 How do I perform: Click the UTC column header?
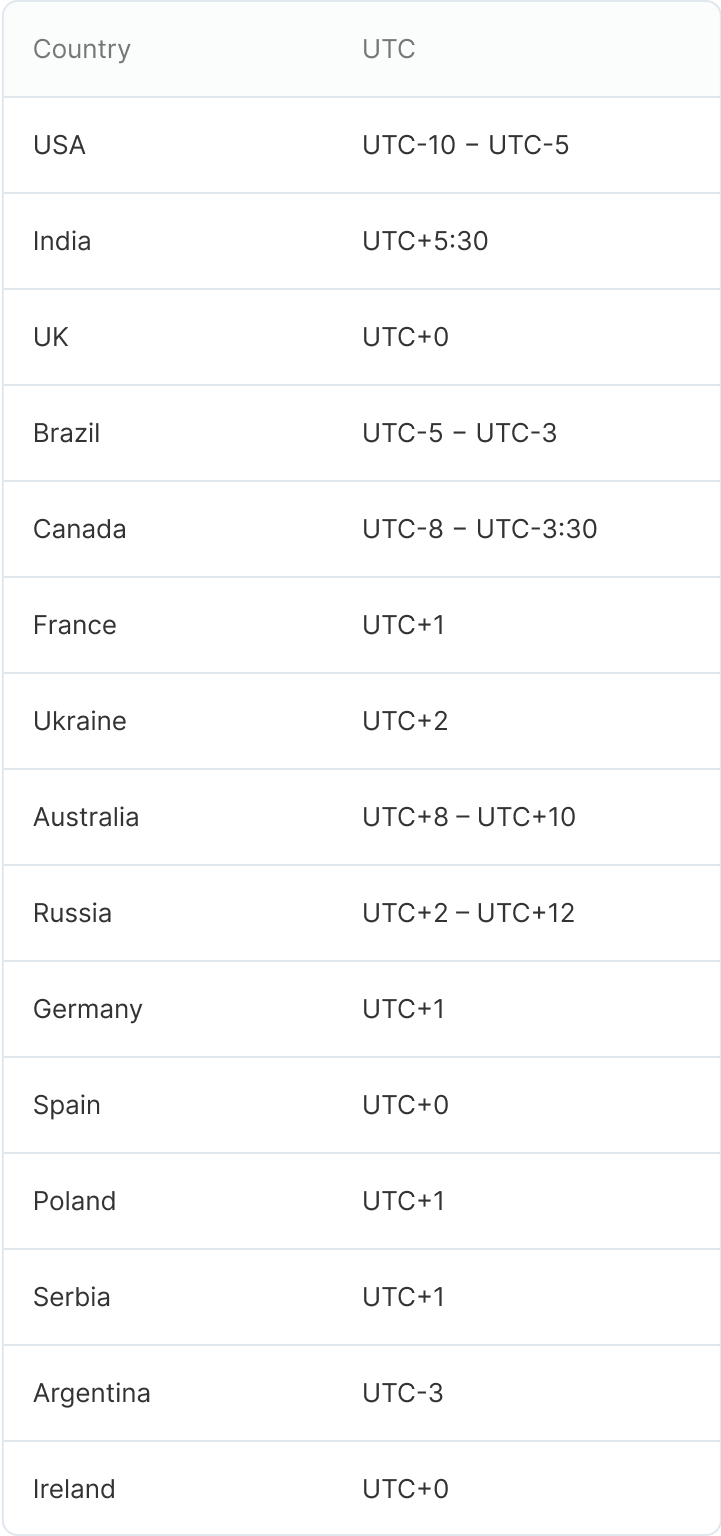coord(389,49)
